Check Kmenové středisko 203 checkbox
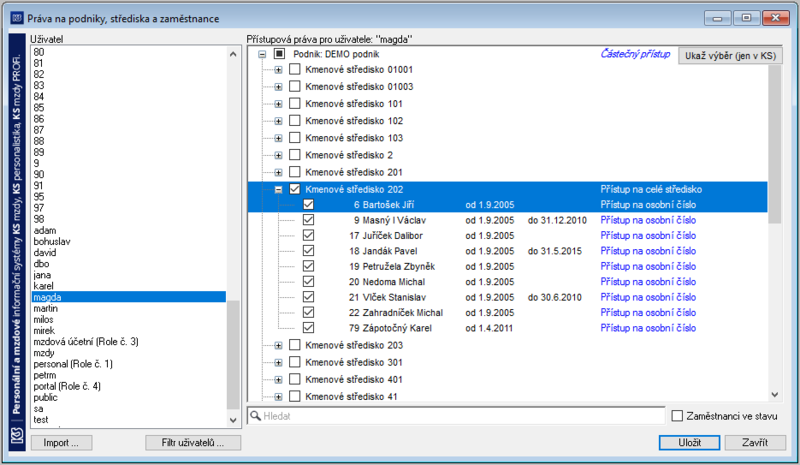This screenshot has height=465, width=800. point(294,345)
